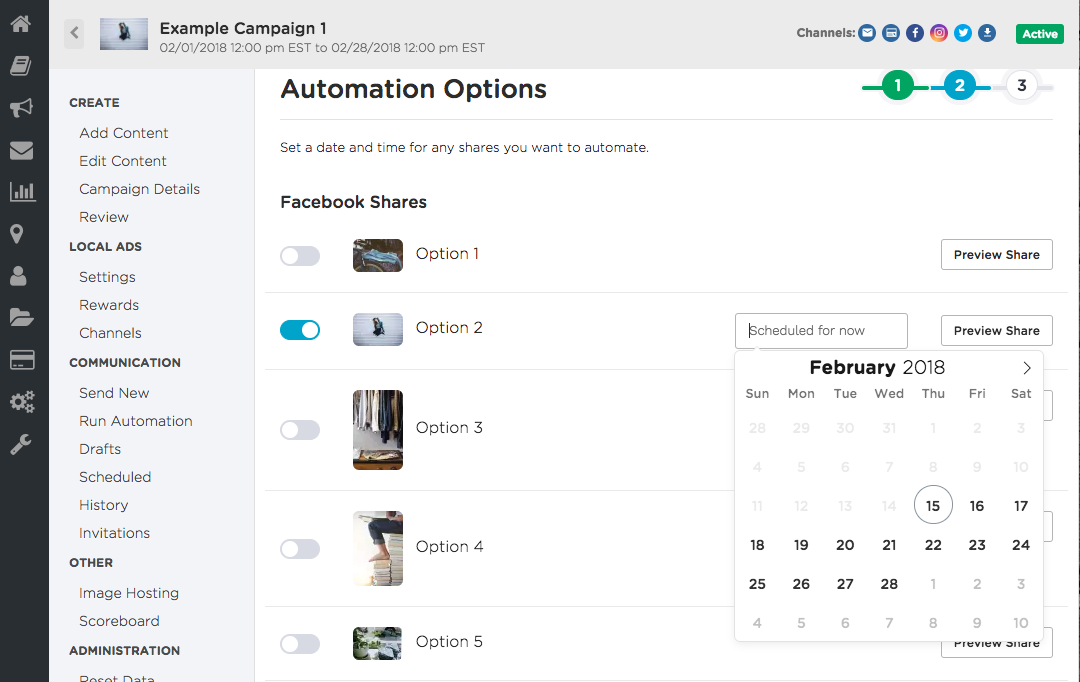Click the back arrow beside campaign thumbnail
The image size is (1080, 682).
coord(74,33)
